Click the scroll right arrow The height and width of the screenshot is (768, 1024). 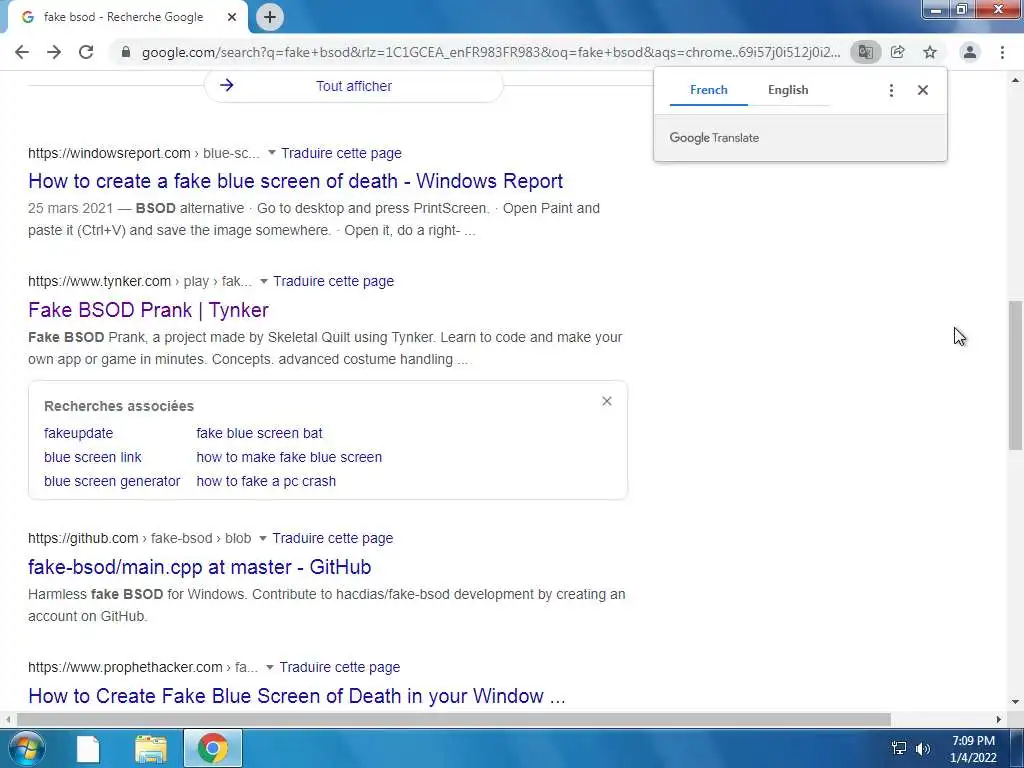(999, 720)
